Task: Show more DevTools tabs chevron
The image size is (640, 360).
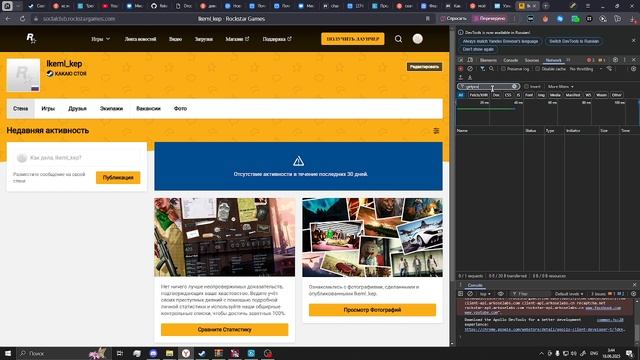Action: [568, 60]
